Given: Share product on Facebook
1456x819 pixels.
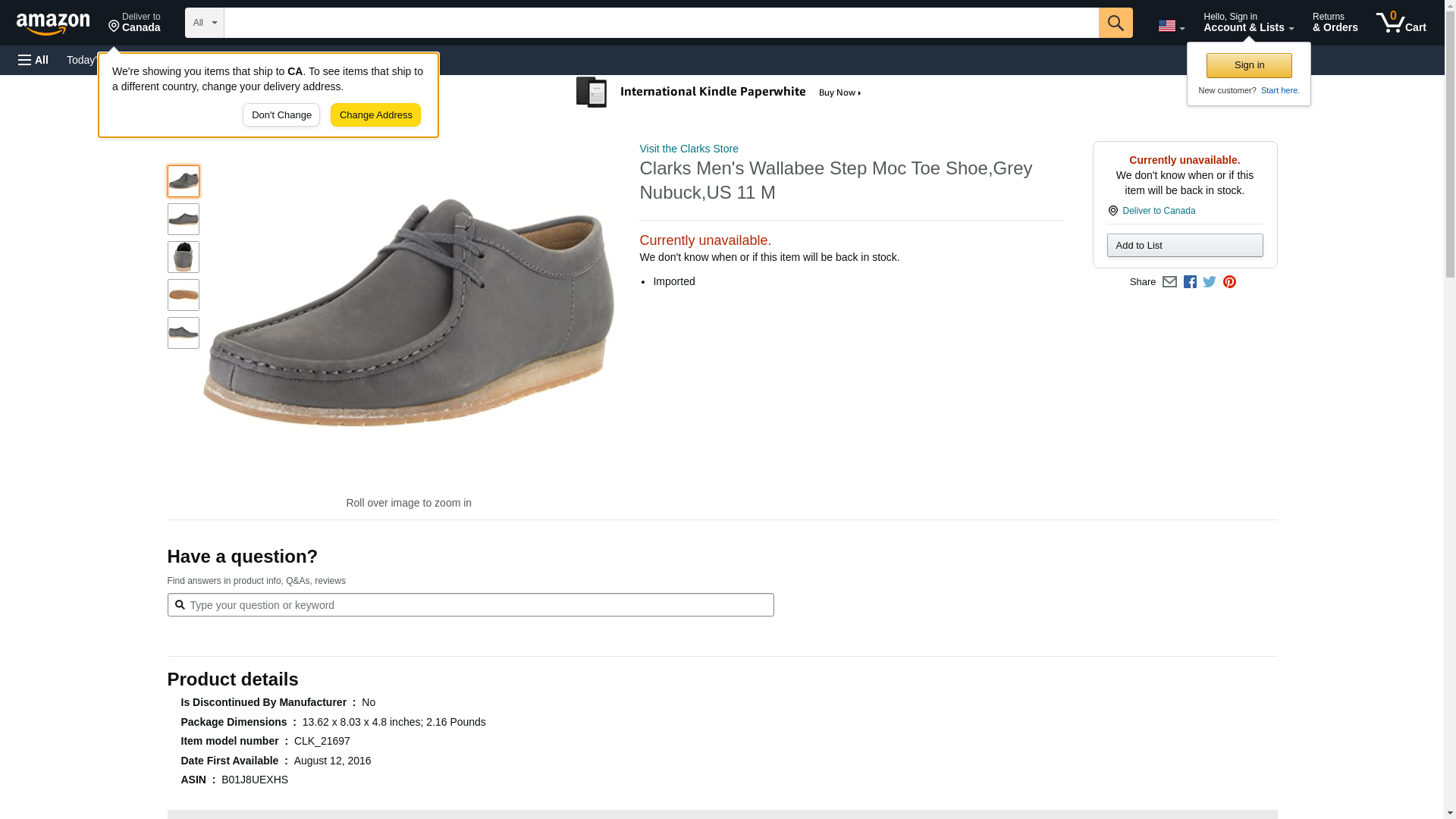Looking at the screenshot, I should (1190, 282).
